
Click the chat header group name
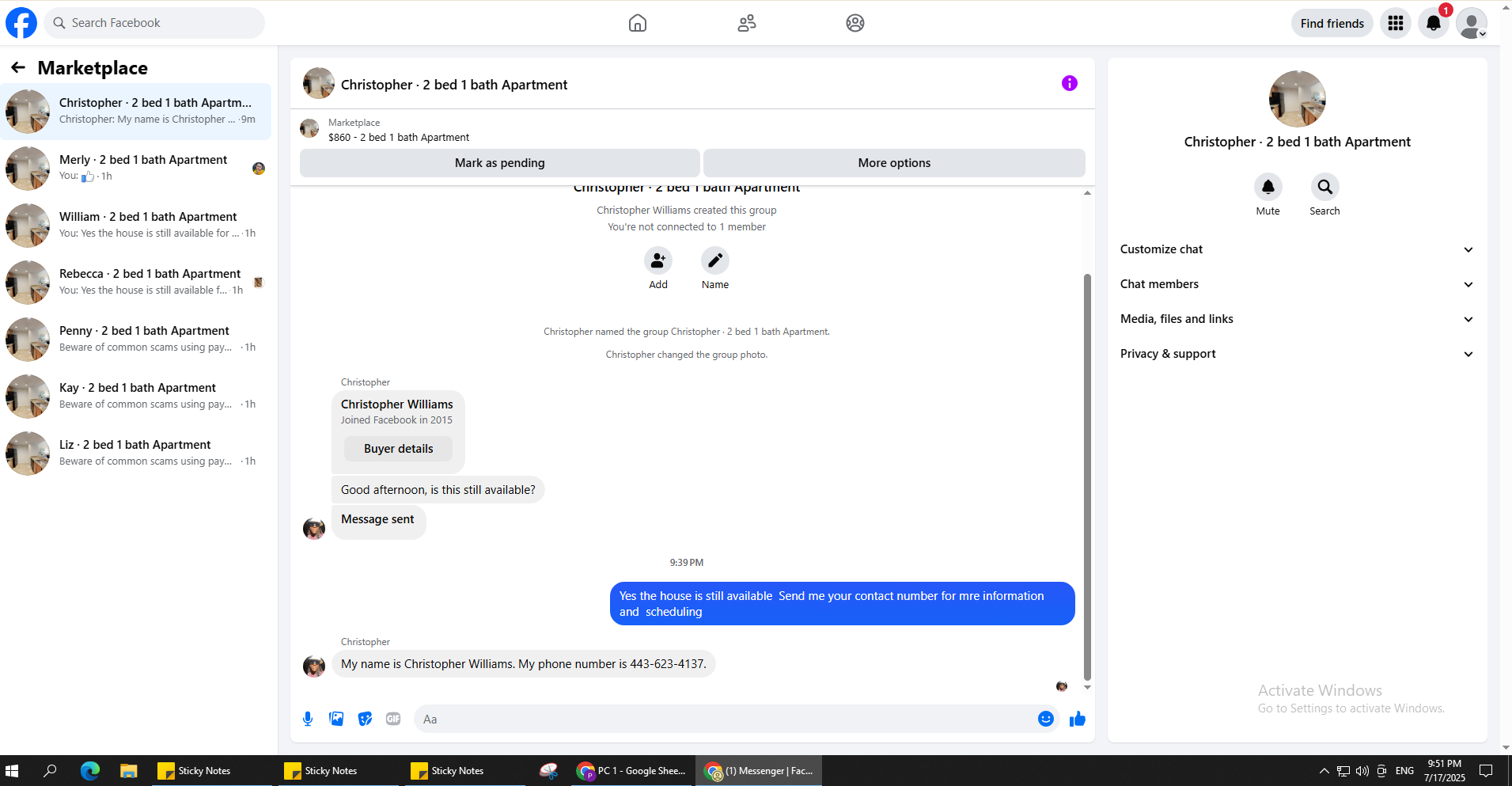pos(454,85)
